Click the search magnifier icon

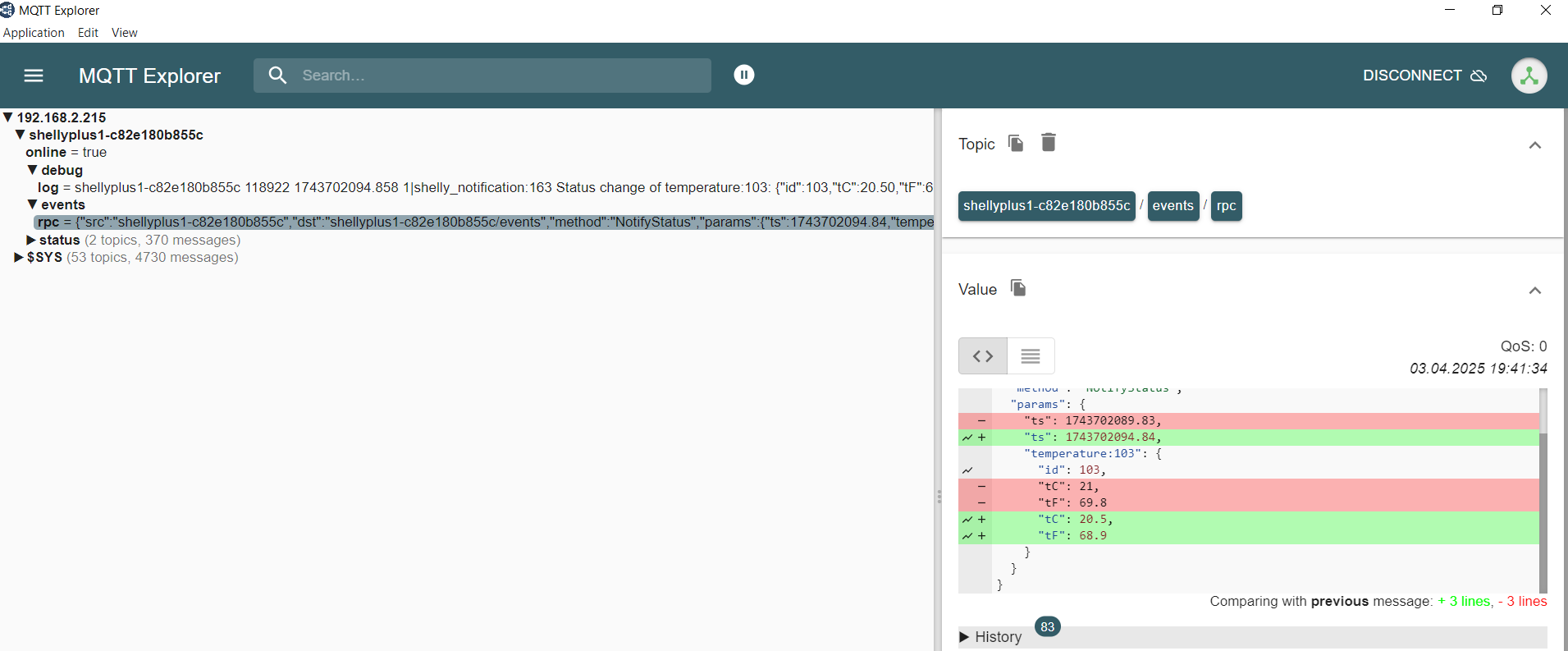pyautogui.click(x=277, y=75)
